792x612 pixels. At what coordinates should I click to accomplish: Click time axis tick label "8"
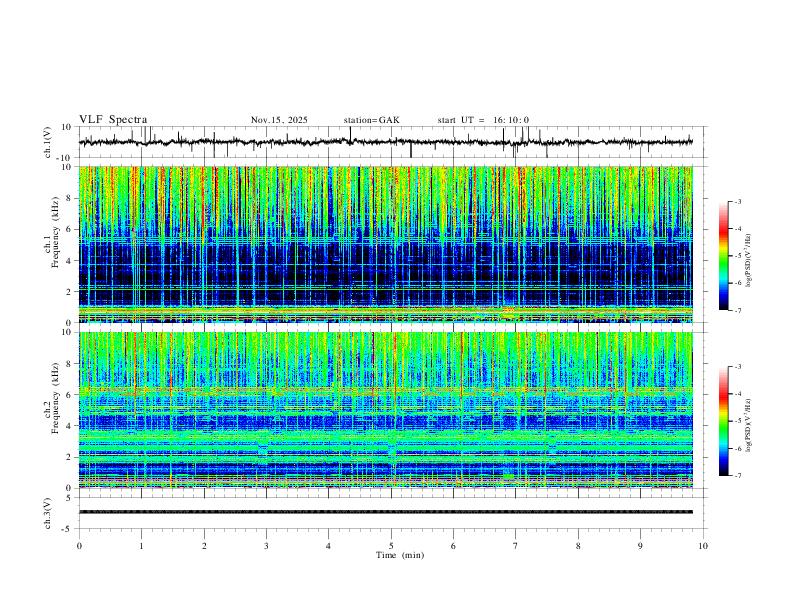click(x=578, y=546)
